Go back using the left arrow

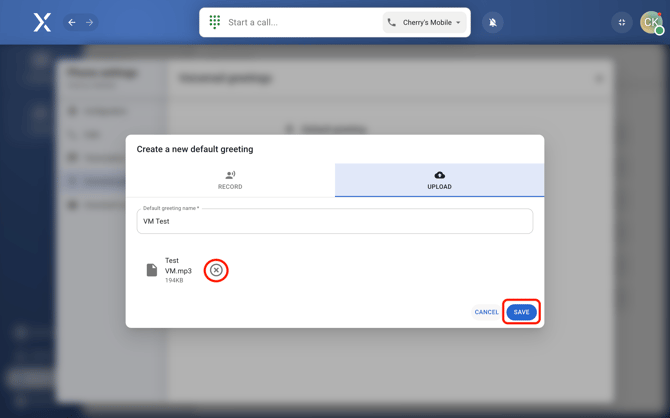coord(72,22)
